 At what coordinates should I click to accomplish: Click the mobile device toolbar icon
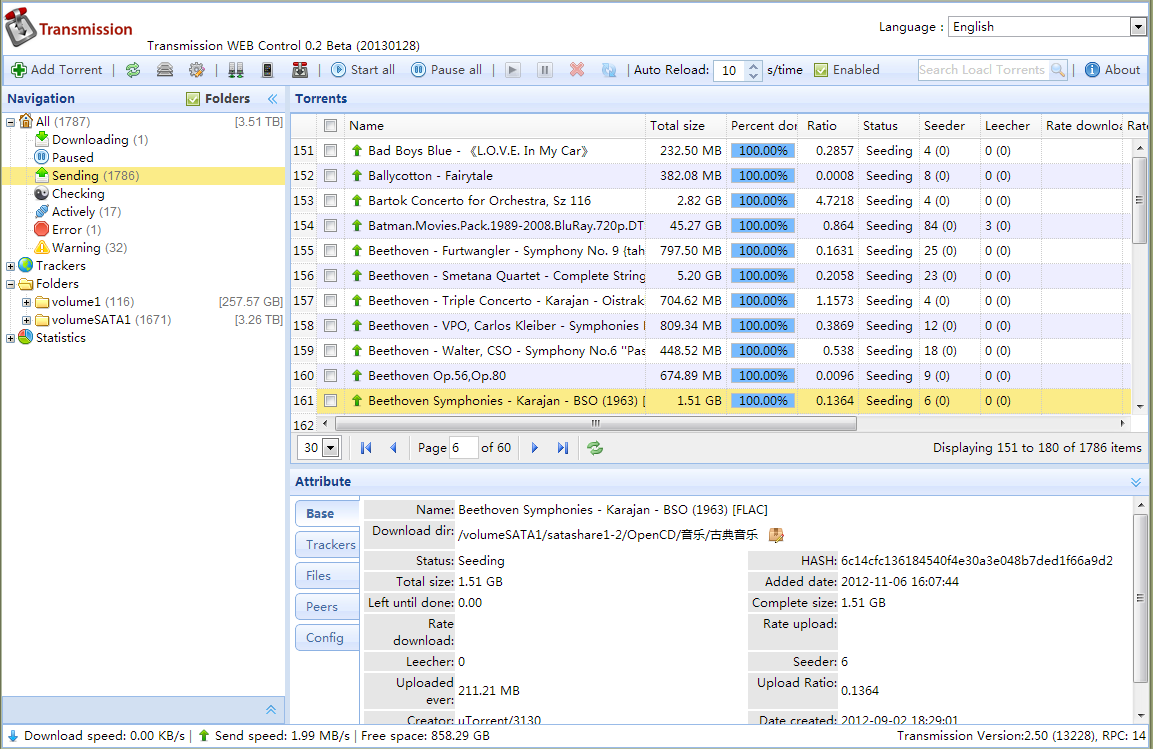click(268, 70)
